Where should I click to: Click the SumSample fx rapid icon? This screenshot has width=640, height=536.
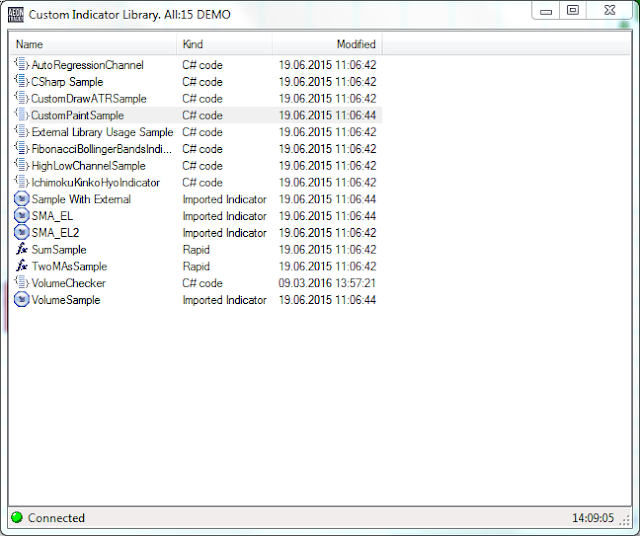[x=22, y=249]
